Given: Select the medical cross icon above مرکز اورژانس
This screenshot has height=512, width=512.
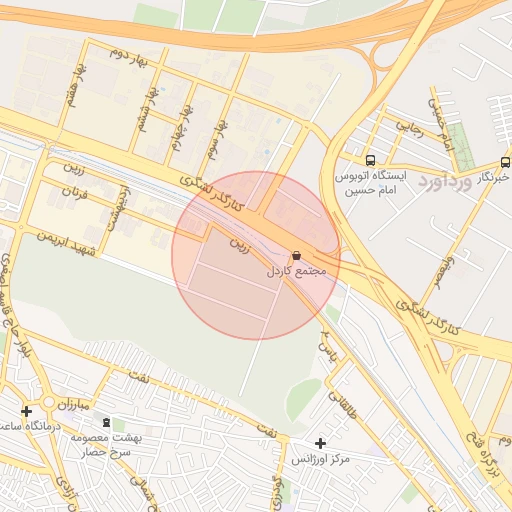Looking at the screenshot, I should tap(320, 443).
